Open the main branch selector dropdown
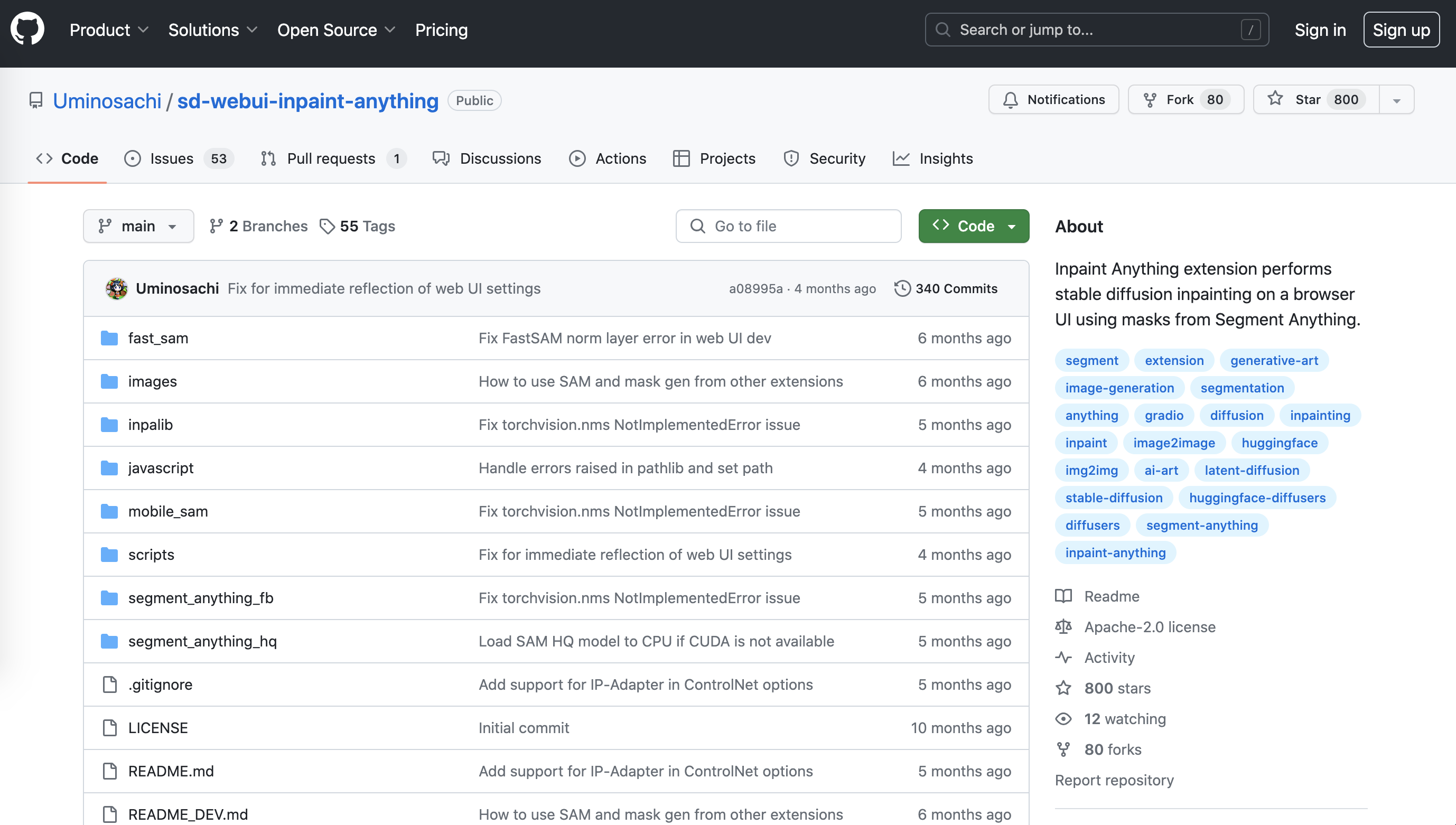 click(x=138, y=226)
